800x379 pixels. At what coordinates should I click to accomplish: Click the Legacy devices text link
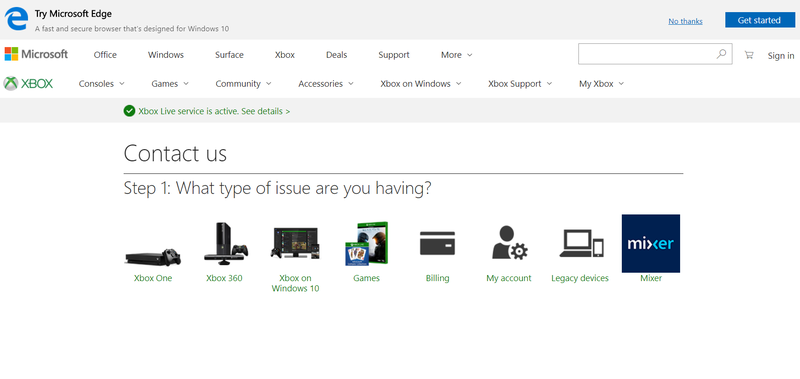(x=580, y=278)
